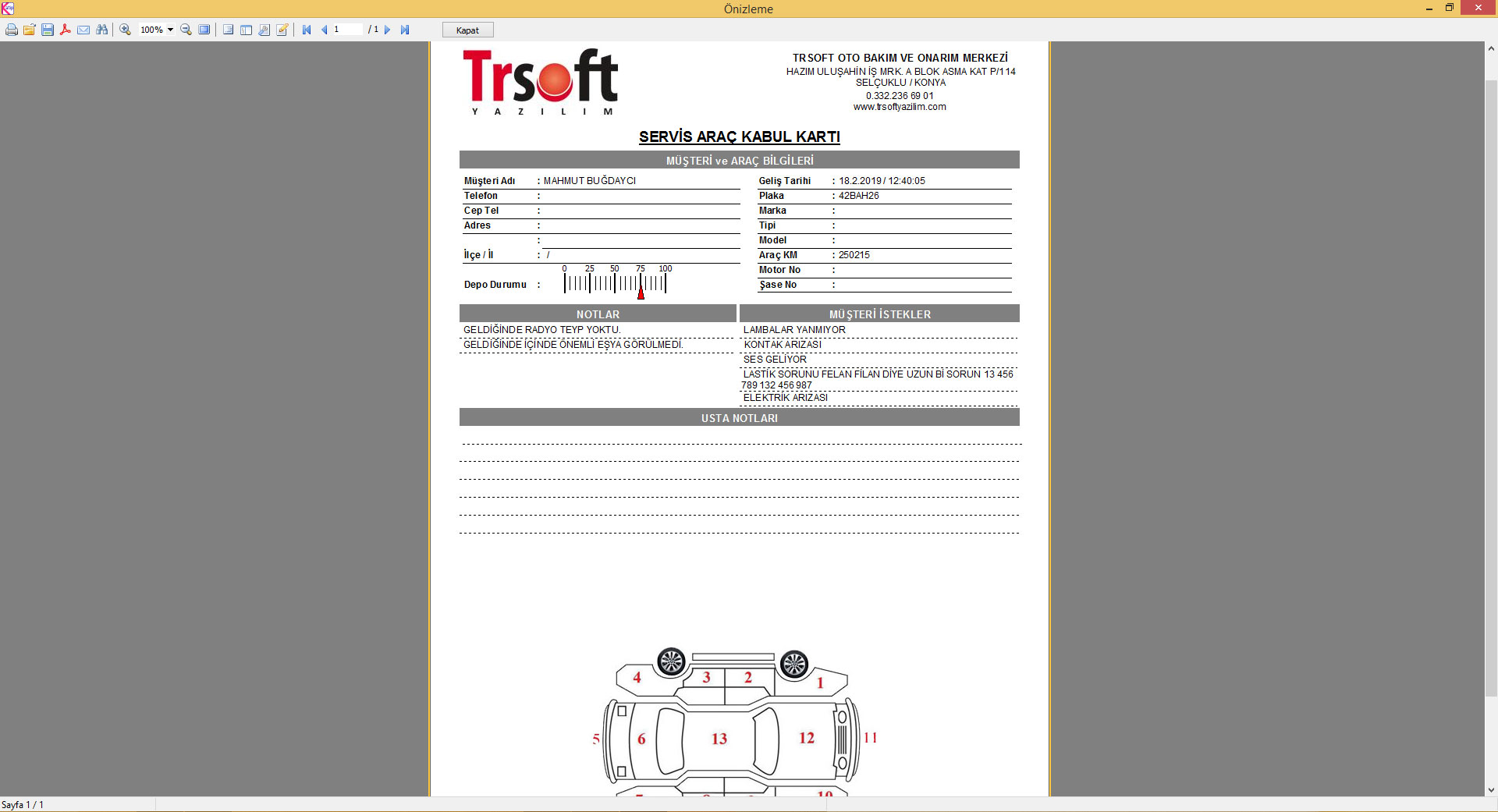This screenshot has width=1498, height=812.
Task: Click the vertical scrollbar down arrow
Action: tap(1491, 789)
